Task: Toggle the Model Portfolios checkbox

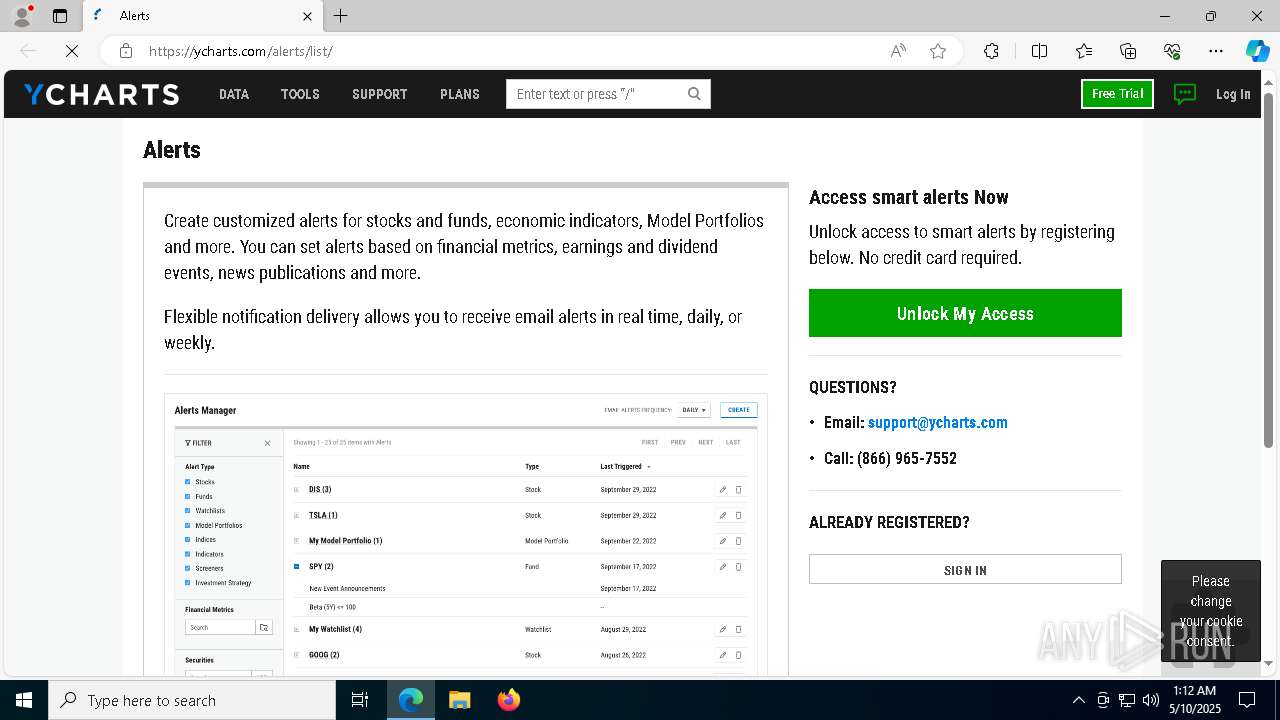Action: point(187,525)
